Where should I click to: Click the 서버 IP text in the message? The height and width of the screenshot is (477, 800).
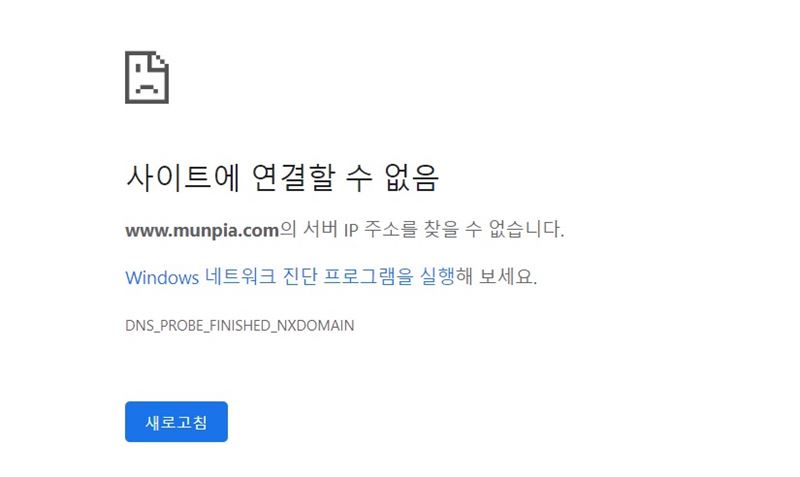(x=331, y=229)
